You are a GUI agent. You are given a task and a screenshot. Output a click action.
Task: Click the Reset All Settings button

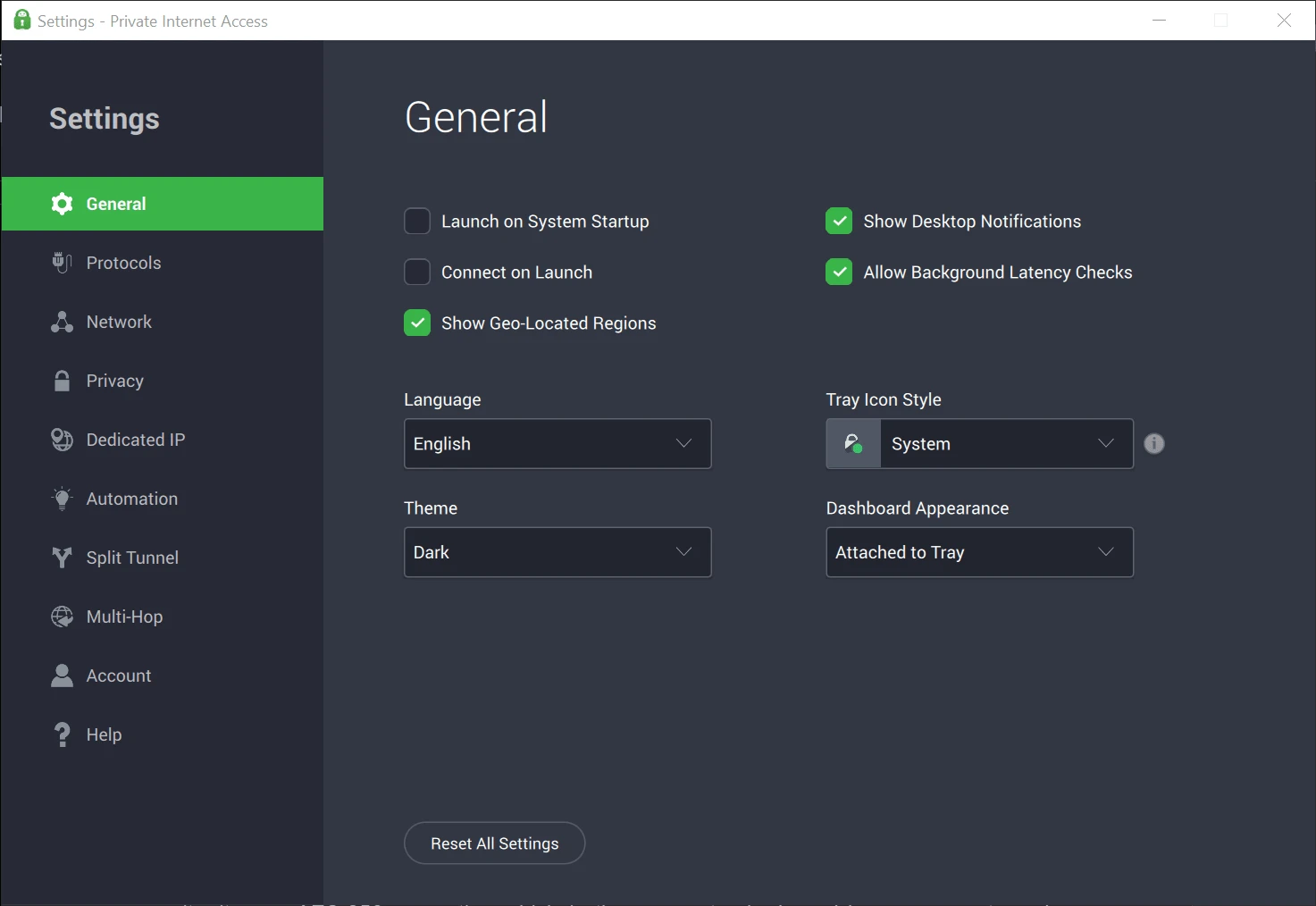pyautogui.click(x=494, y=843)
